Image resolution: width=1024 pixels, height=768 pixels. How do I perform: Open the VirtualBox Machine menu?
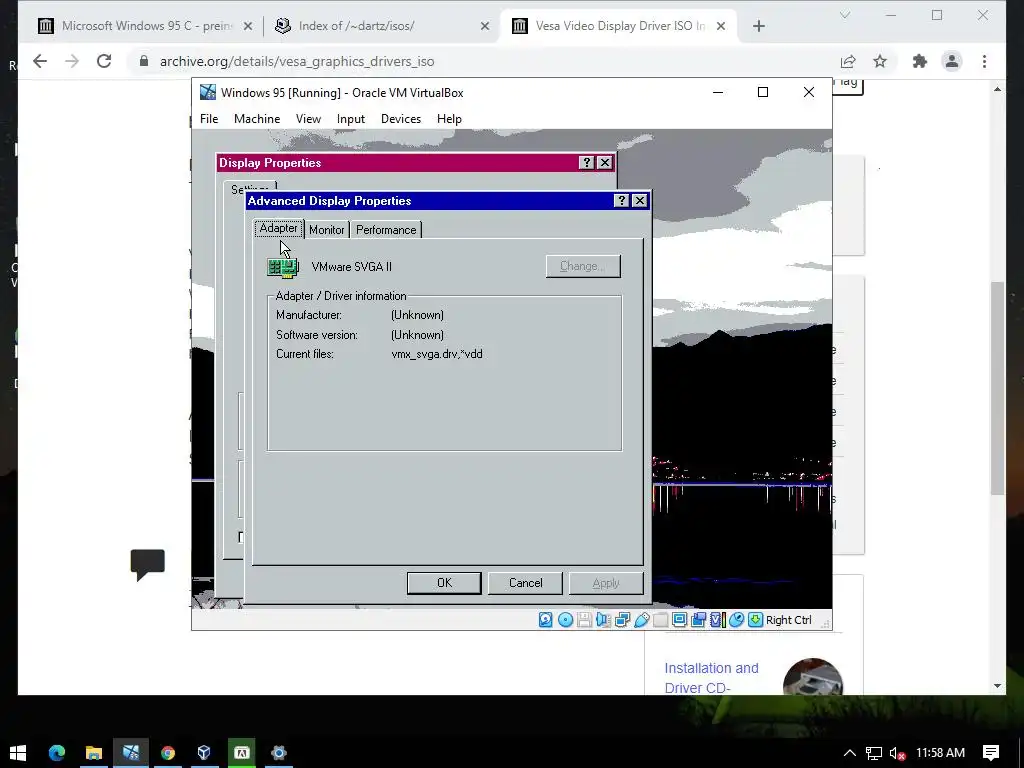click(x=257, y=119)
